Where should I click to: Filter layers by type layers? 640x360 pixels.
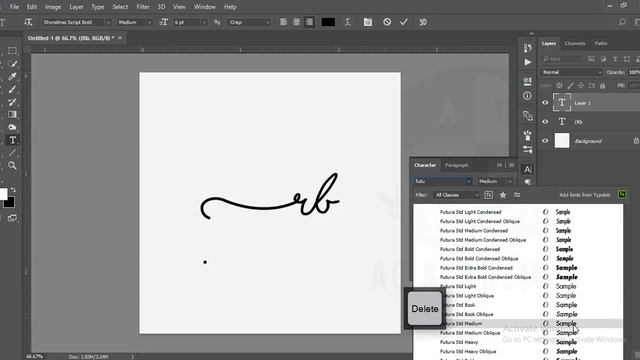(x=615, y=59)
